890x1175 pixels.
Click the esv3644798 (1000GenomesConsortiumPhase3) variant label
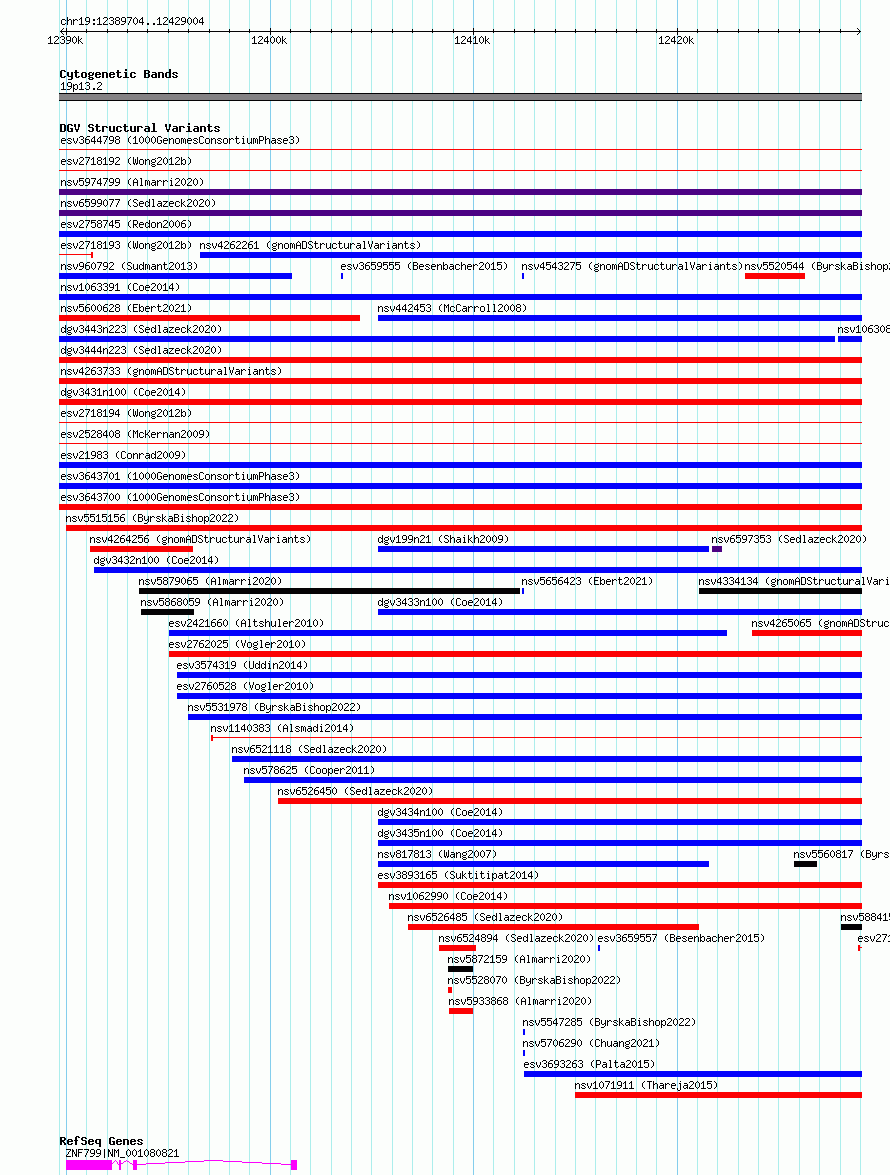tap(180, 140)
